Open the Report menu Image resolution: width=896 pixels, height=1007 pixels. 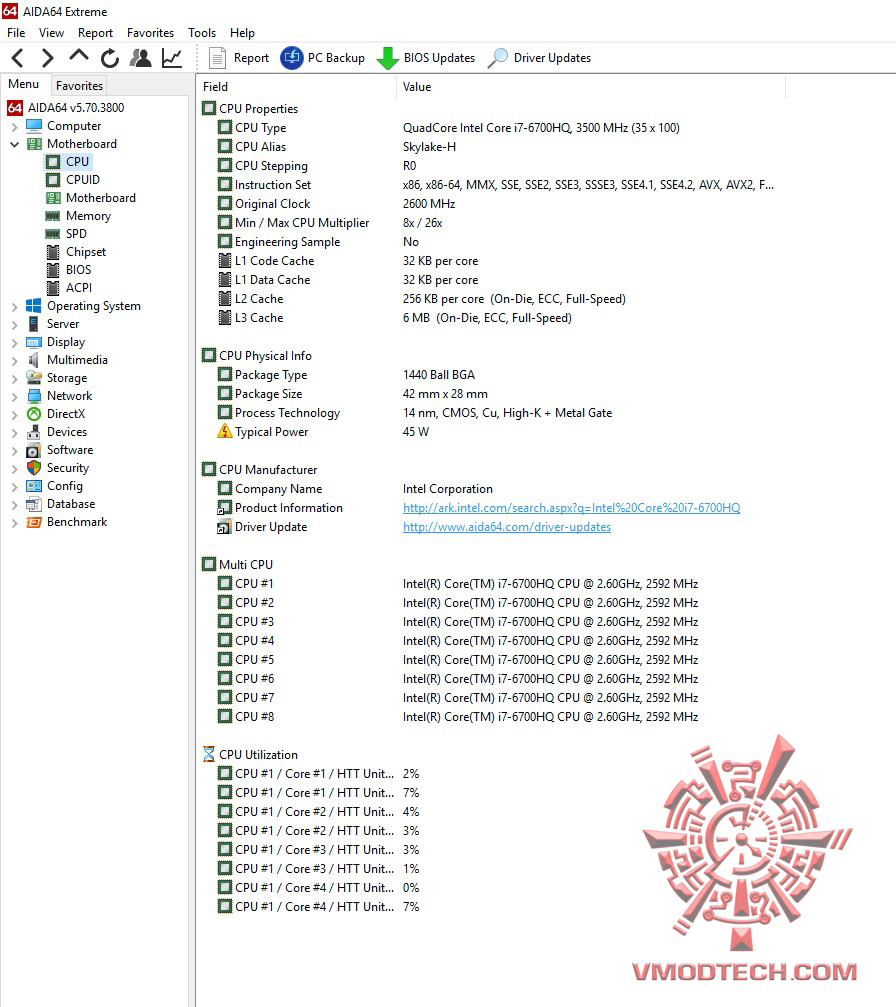95,33
